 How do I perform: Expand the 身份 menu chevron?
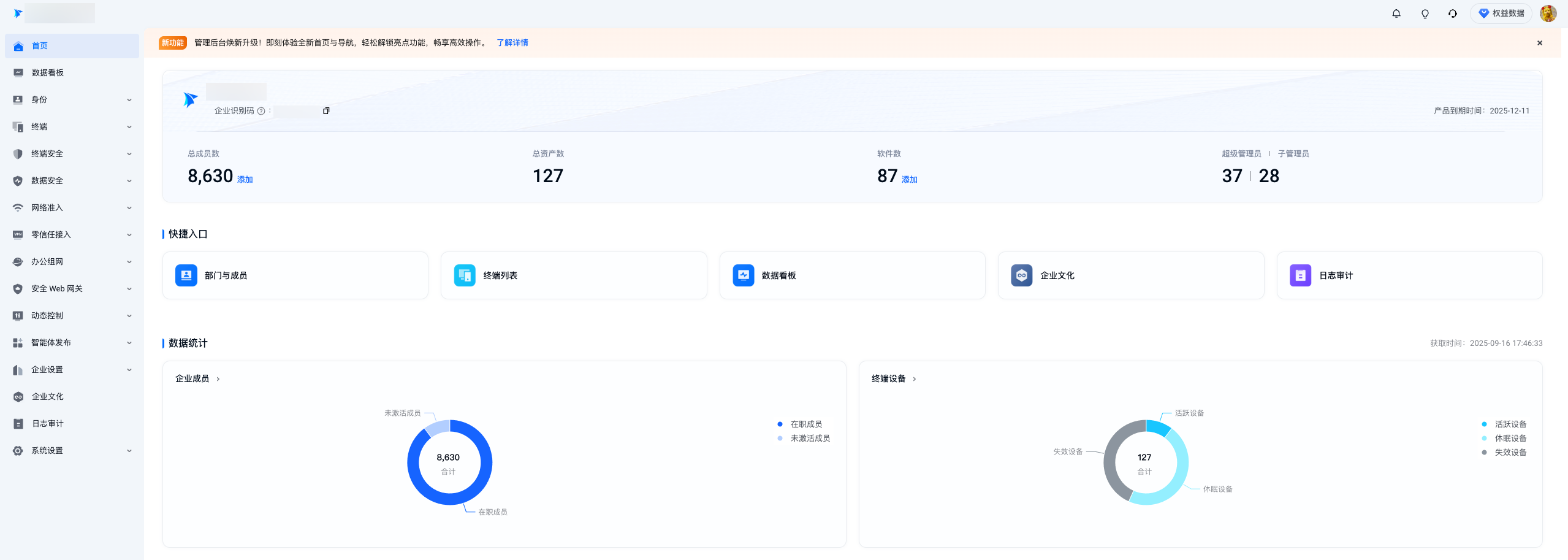coord(129,100)
